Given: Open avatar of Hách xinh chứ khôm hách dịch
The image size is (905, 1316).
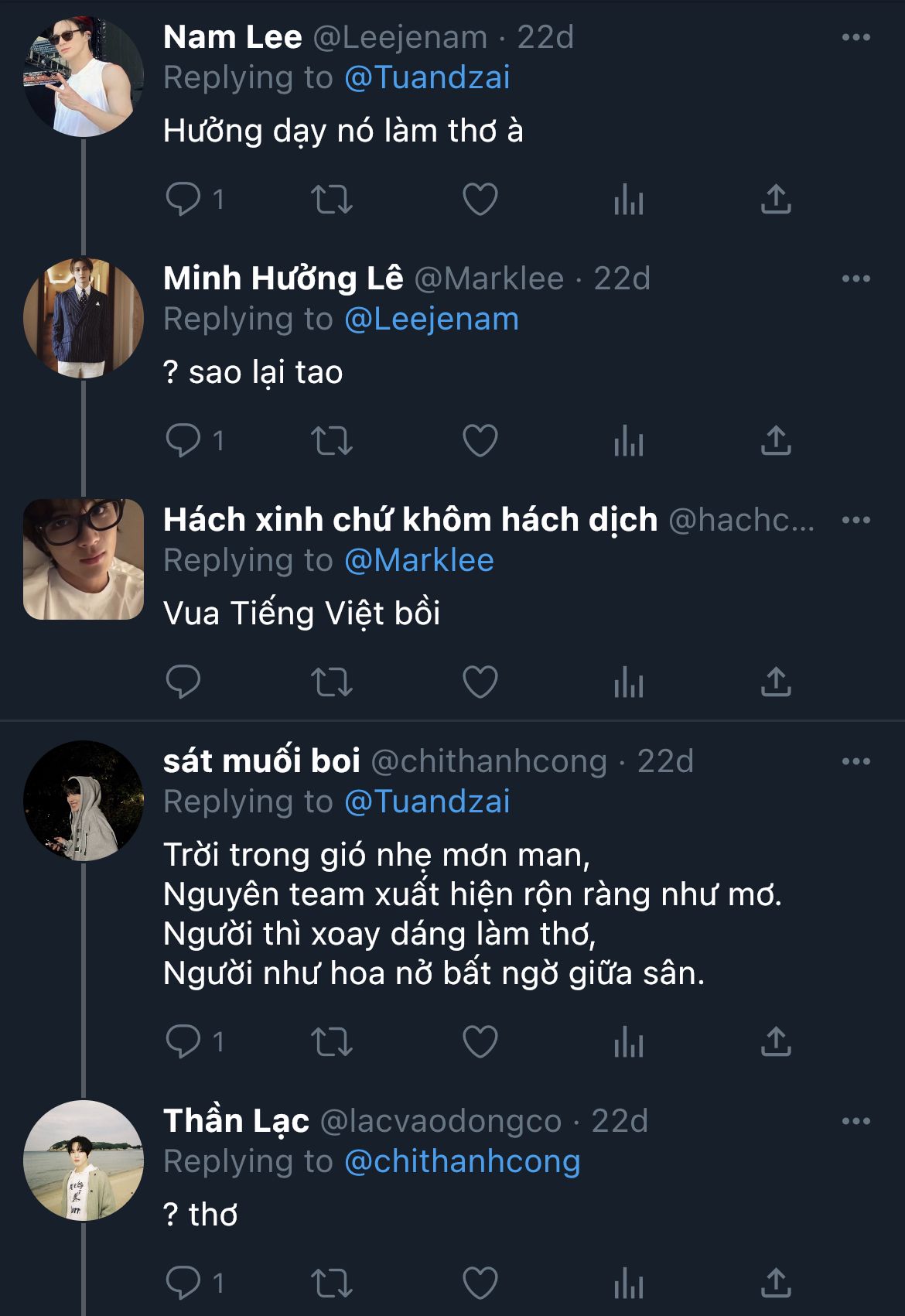Looking at the screenshot, I should (x=84, y=559).
